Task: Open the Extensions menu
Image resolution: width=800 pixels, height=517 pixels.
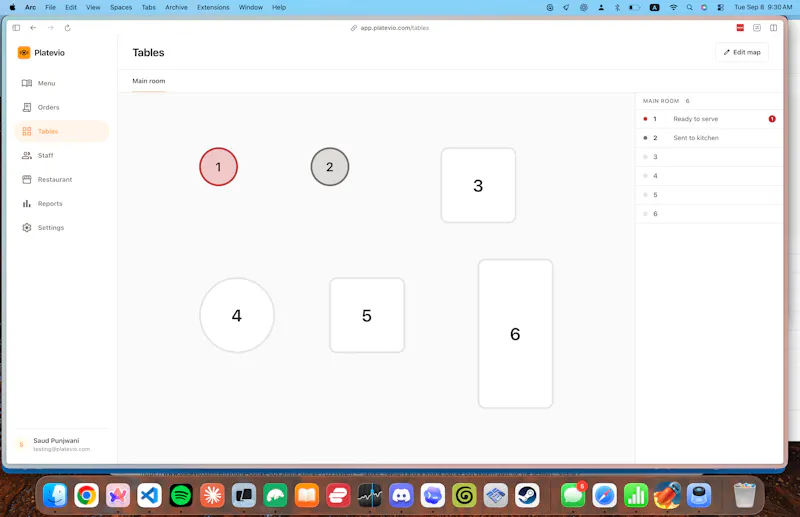Action: coord(213,7)
